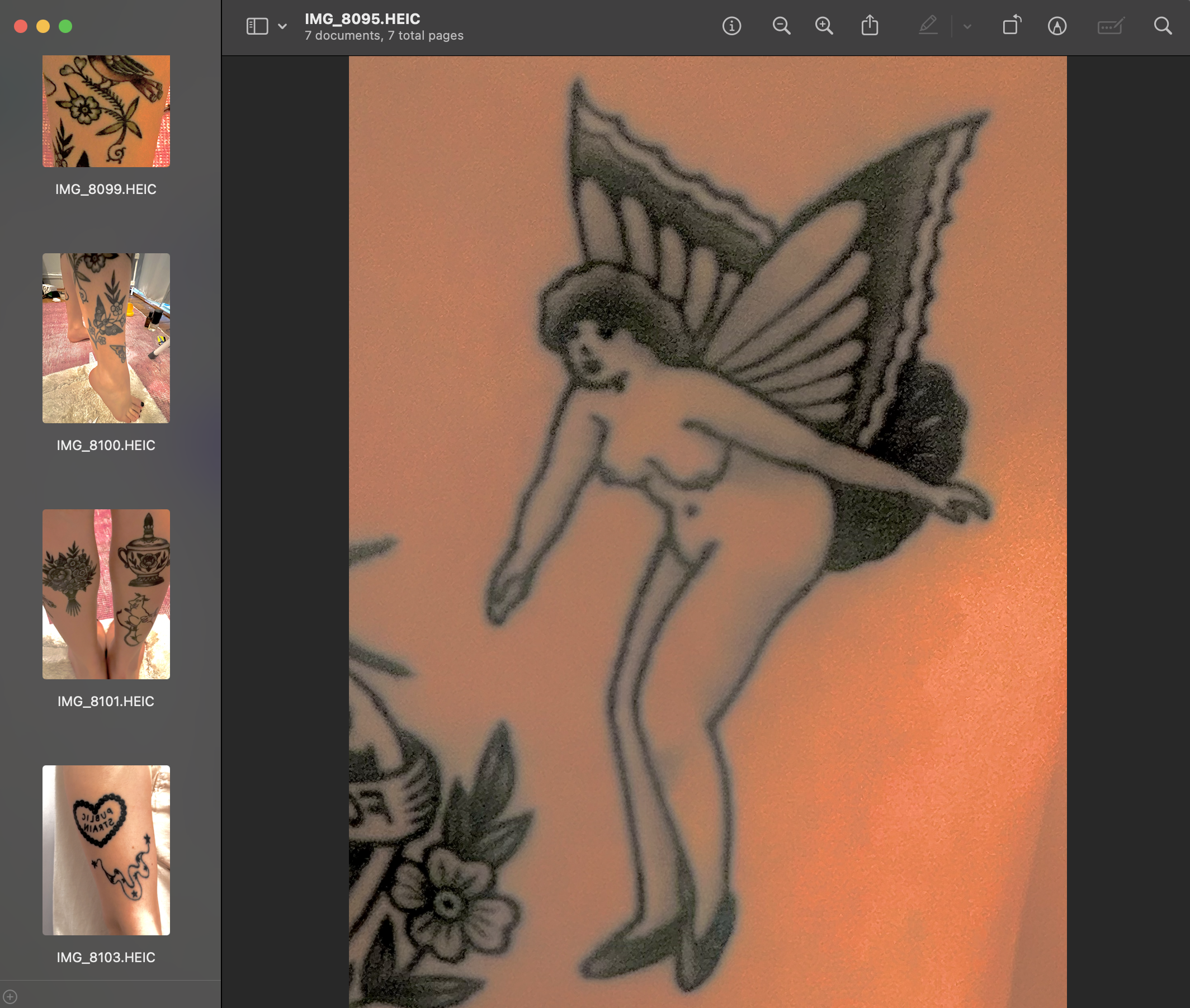Show the image inspector info

731,26
